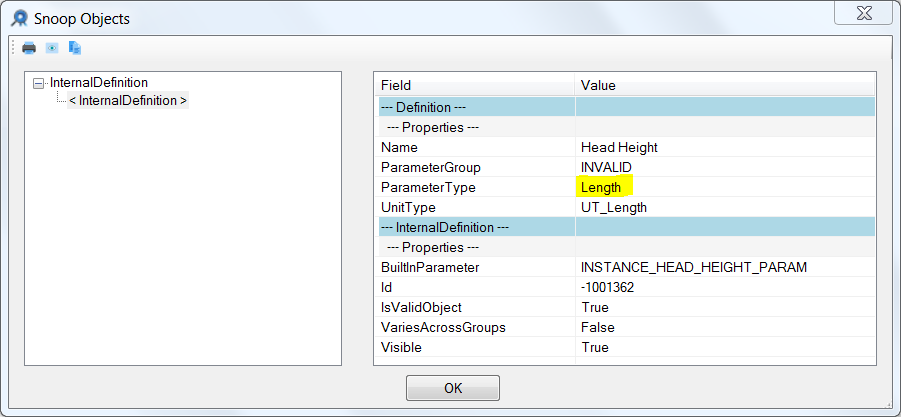Click the Value column header
This screenshot has height=417, width=901.
[725, 86]
